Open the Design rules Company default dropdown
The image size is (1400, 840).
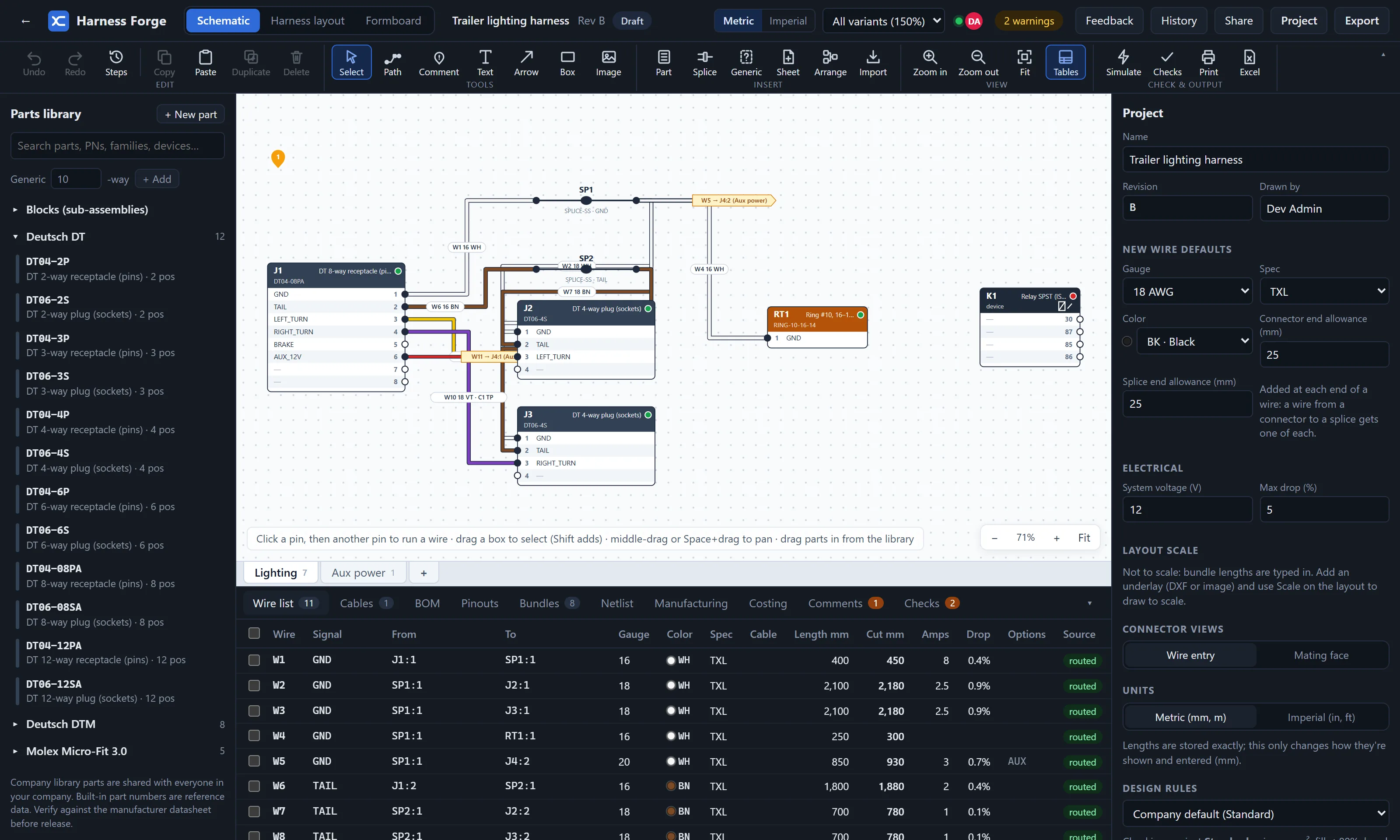click(x=1256, y=814)
